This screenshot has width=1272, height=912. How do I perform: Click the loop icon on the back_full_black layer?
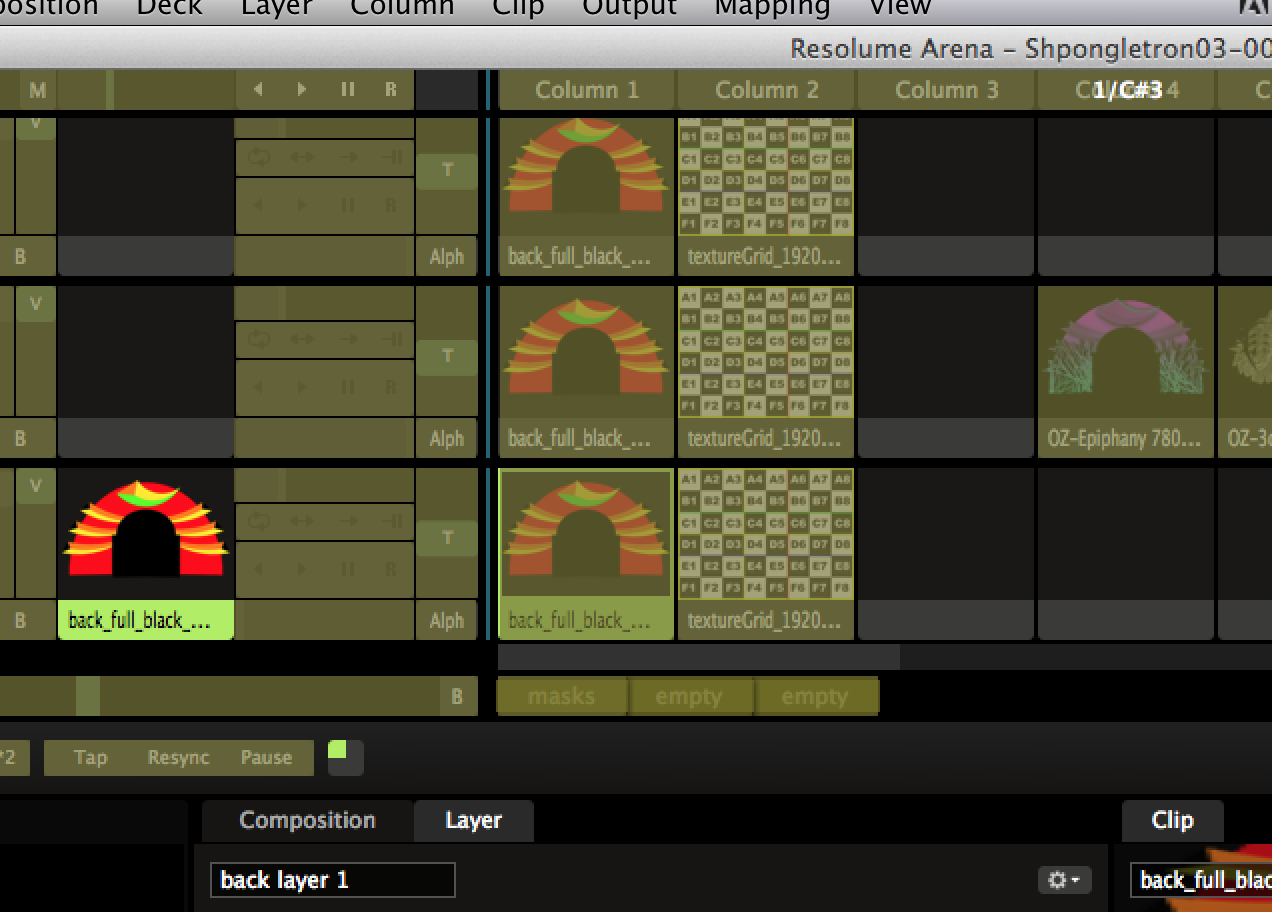[259, 521]
